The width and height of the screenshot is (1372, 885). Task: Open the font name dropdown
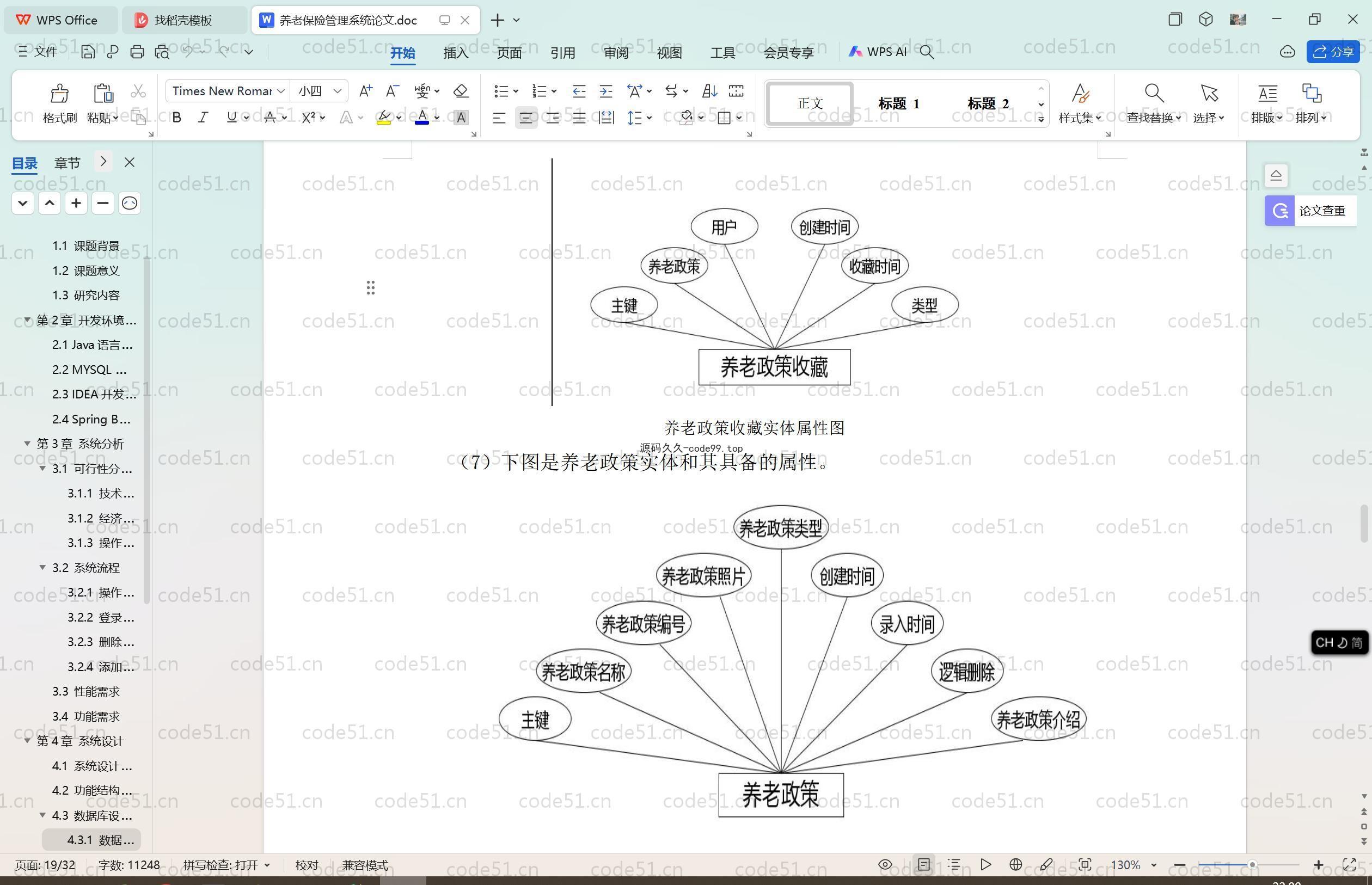(281, 91)
